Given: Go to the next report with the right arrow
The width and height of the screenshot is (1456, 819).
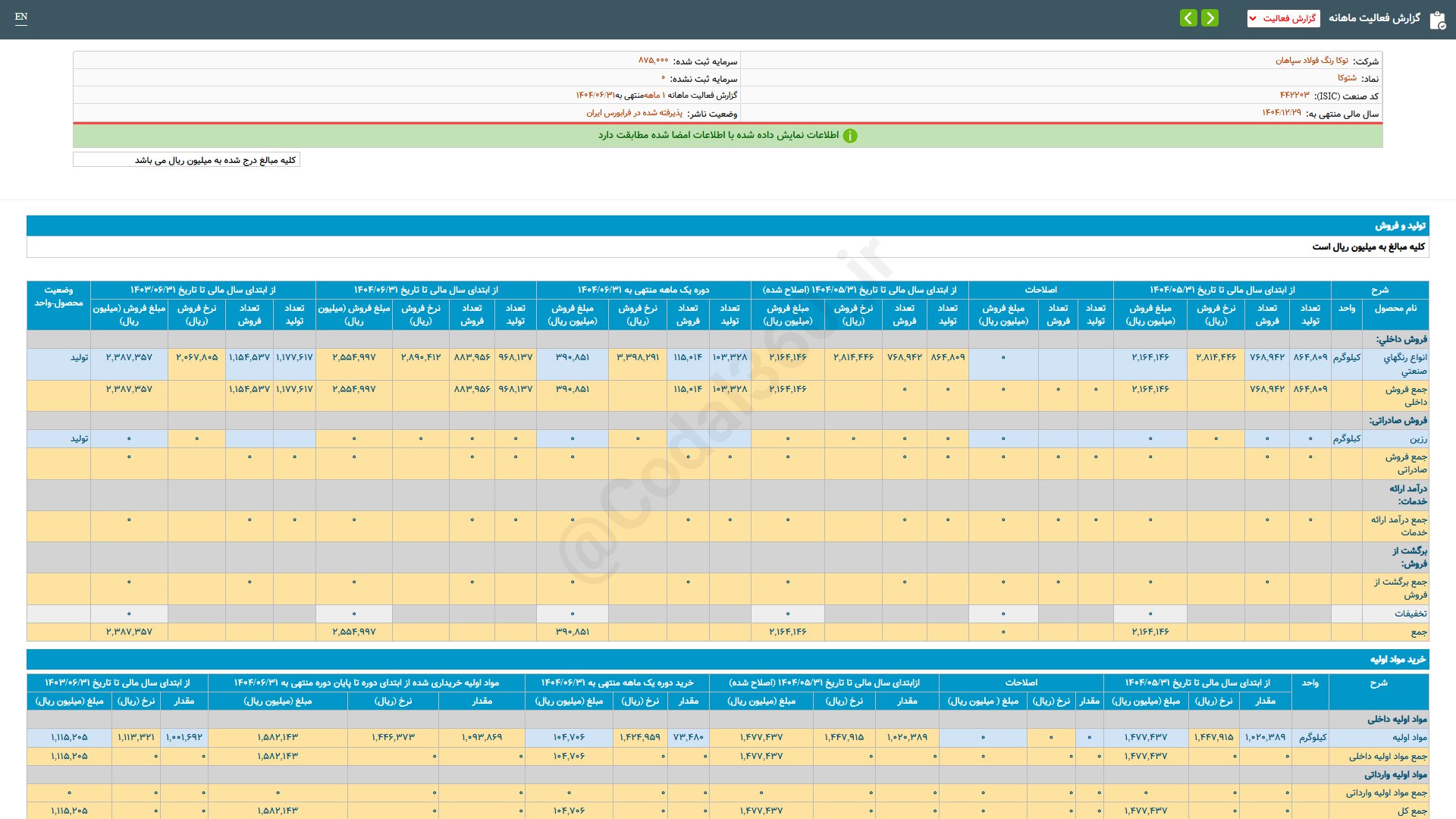Looking at the screenshot, I should click(x=1210, y=18).
